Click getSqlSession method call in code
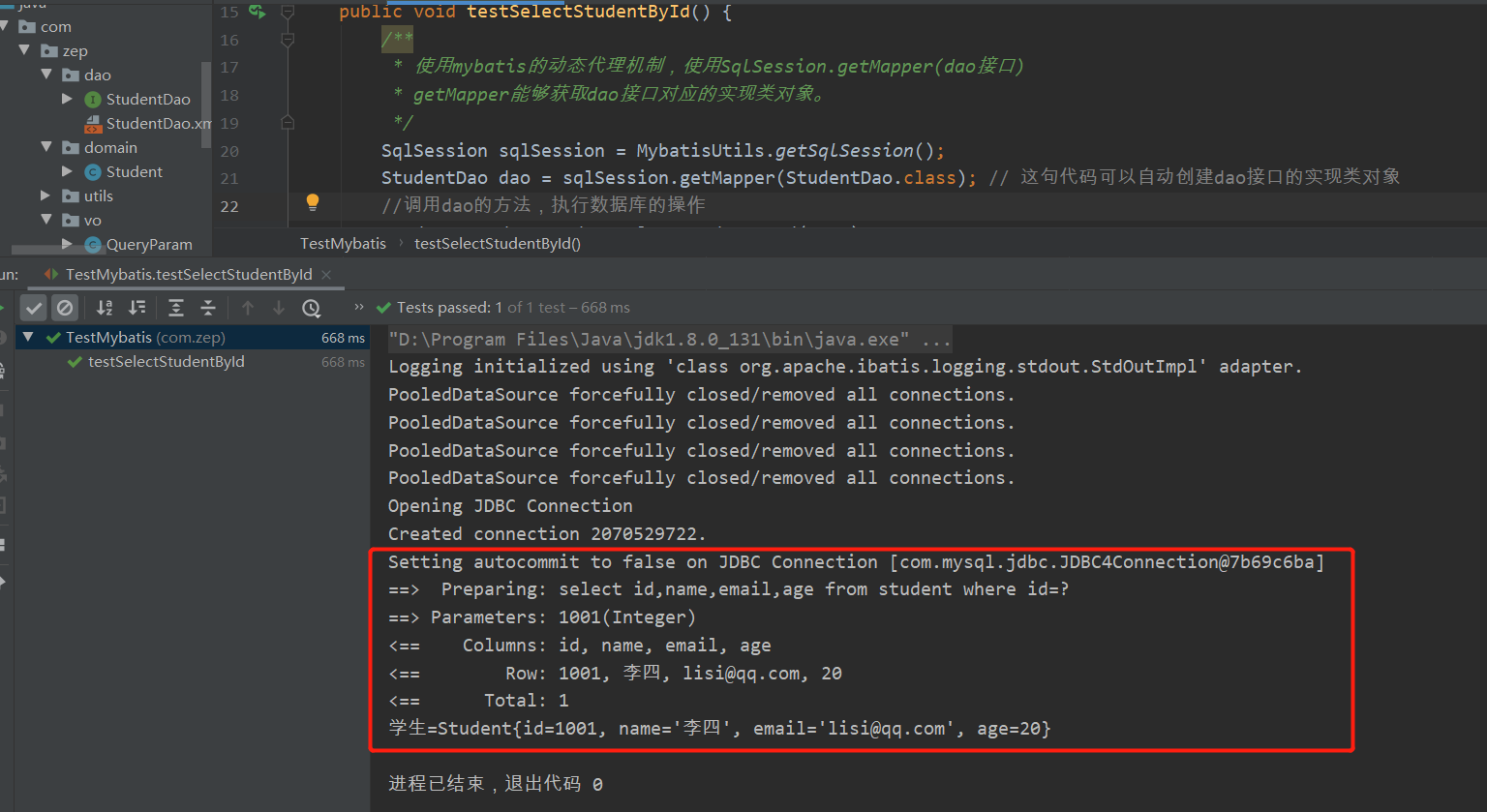This screenshot has width=1487, height=812. (844, 151)
